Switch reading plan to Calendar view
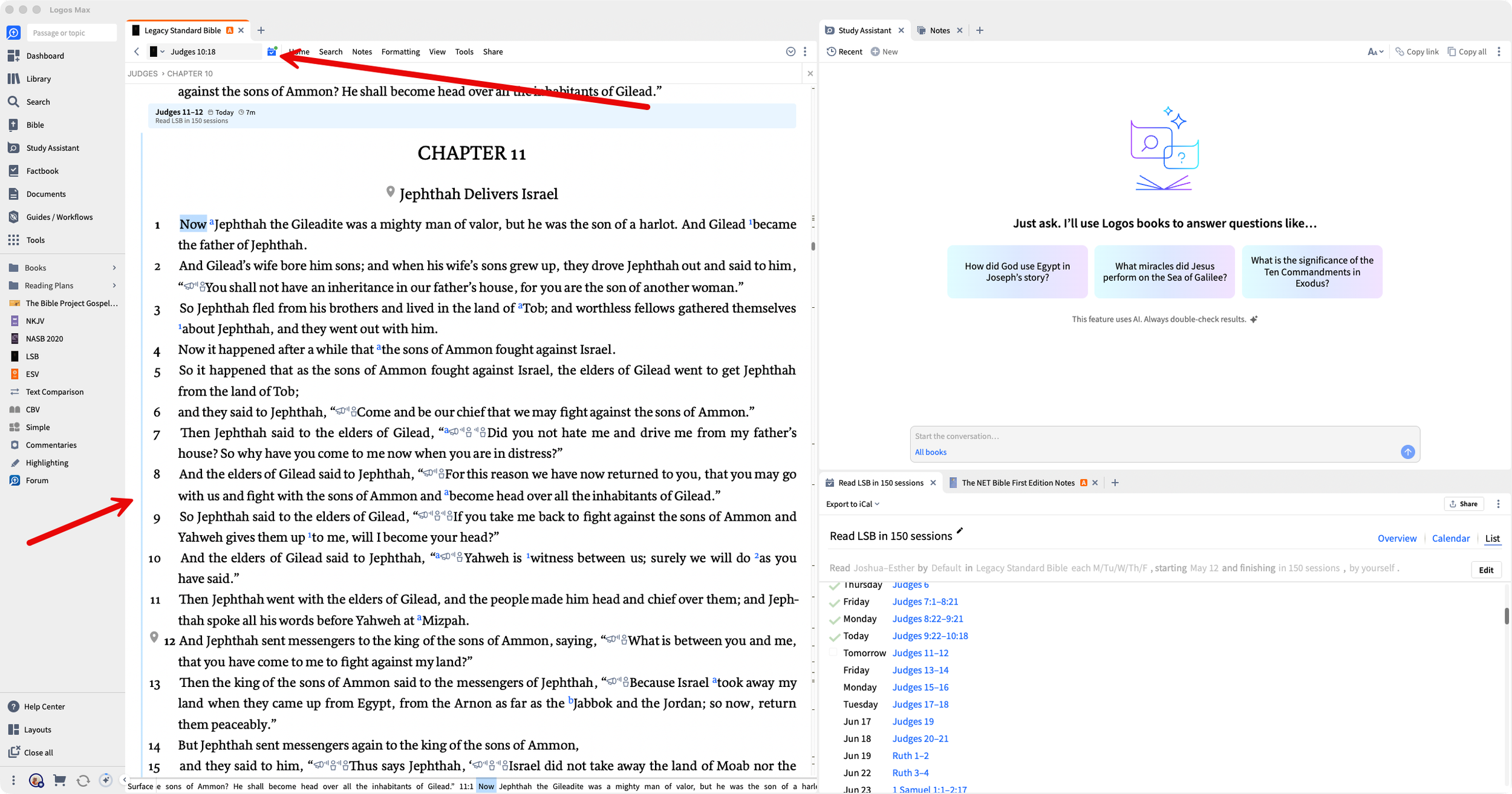Screen dimensions: 1512x794 click(x=1450, y=538)
